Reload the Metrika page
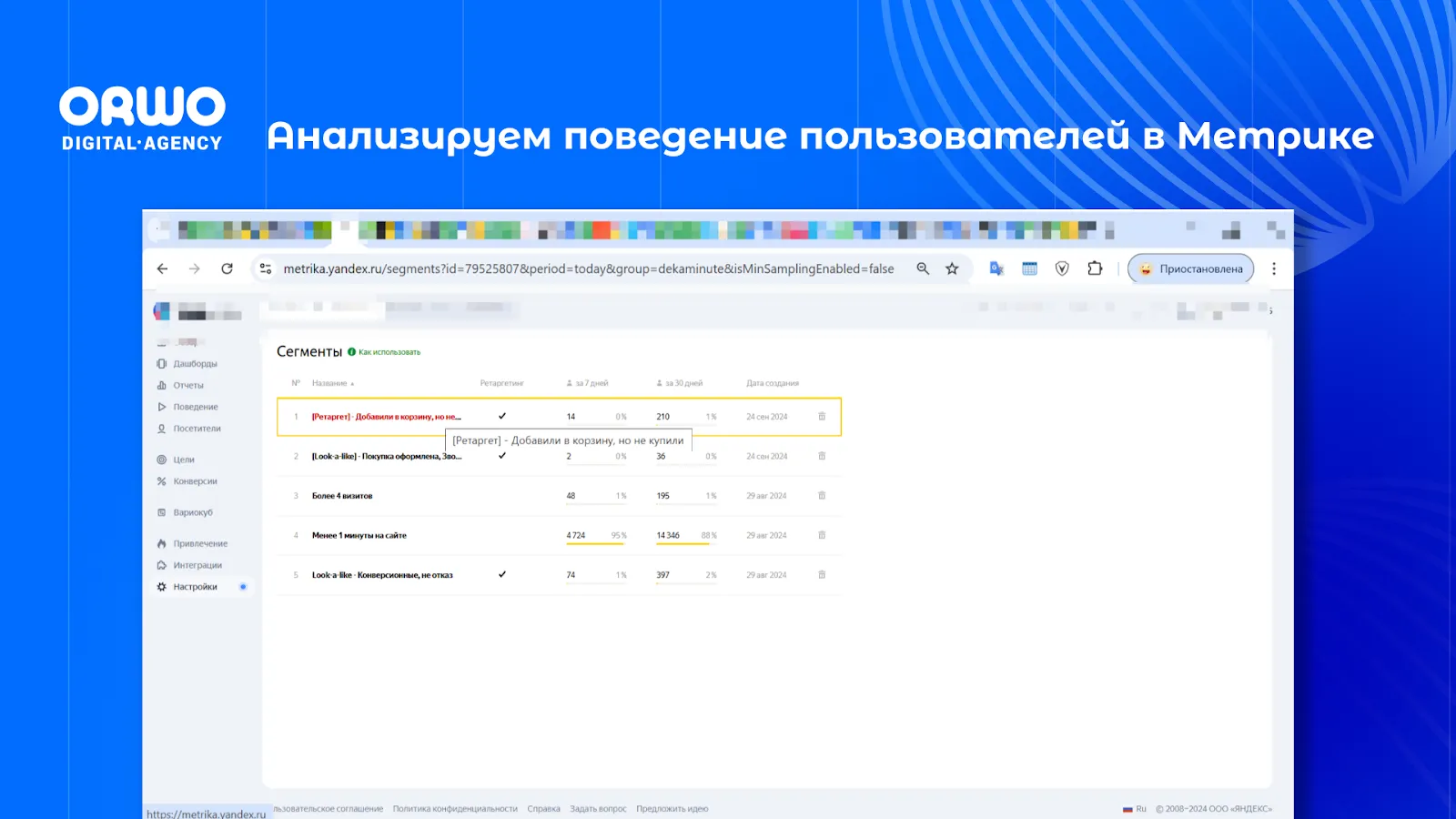 (x=227, y=268)
